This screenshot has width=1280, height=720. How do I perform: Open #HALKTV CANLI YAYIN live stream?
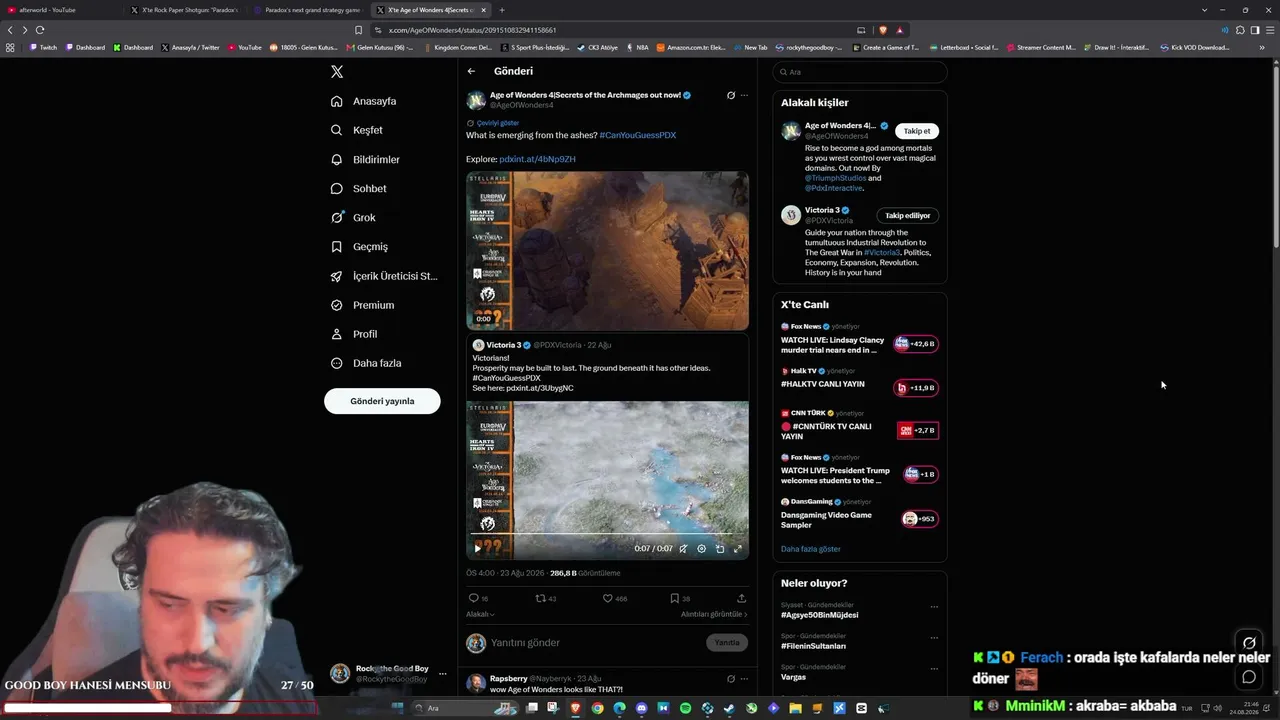tap(859, 383)
